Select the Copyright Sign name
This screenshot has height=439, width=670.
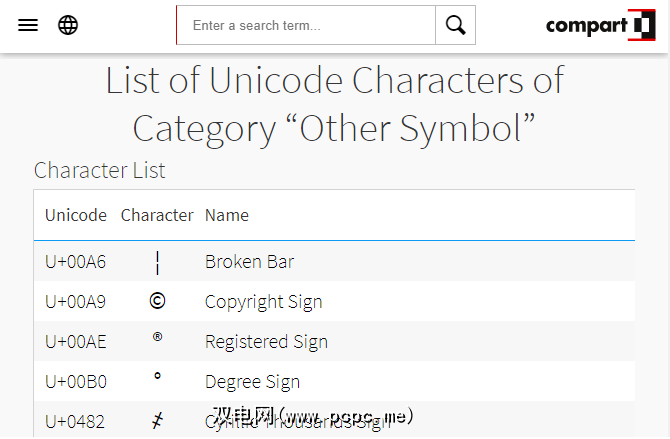pyautogui.click(x=263, y=302)
